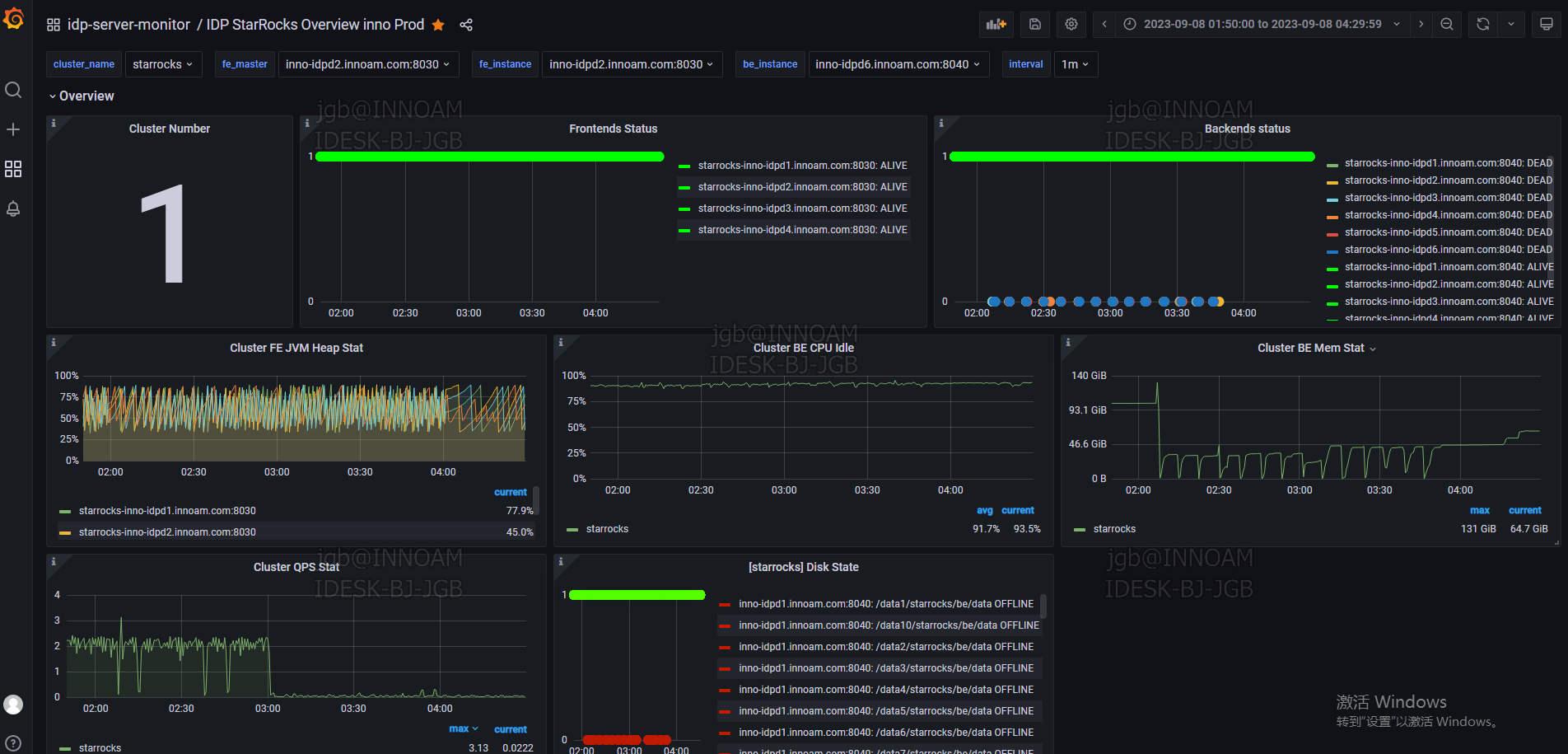
Task: Open the fe_instance variable dropdown
Action: coord(632,64)
